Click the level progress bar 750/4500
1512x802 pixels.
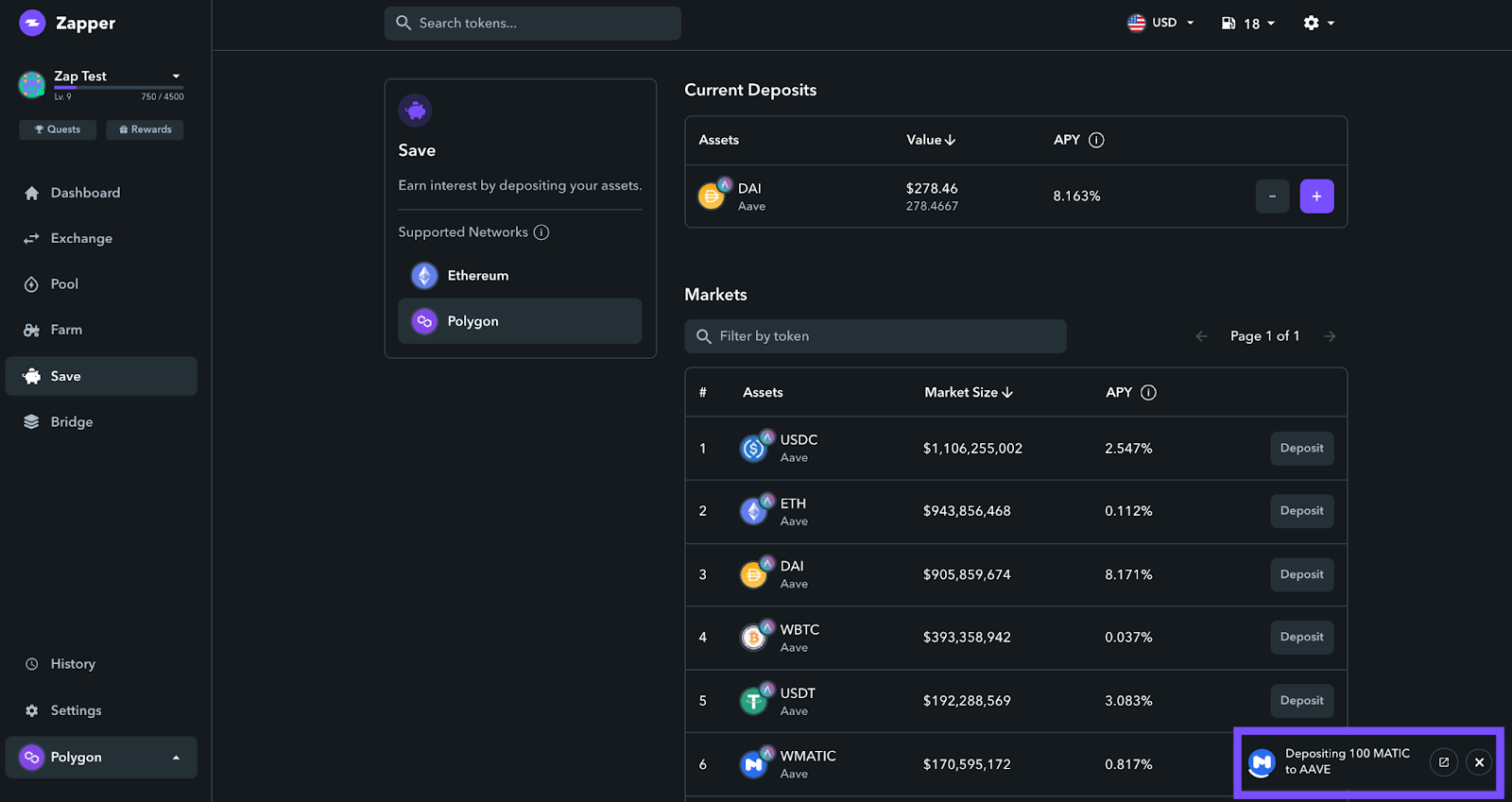(118, 88)
